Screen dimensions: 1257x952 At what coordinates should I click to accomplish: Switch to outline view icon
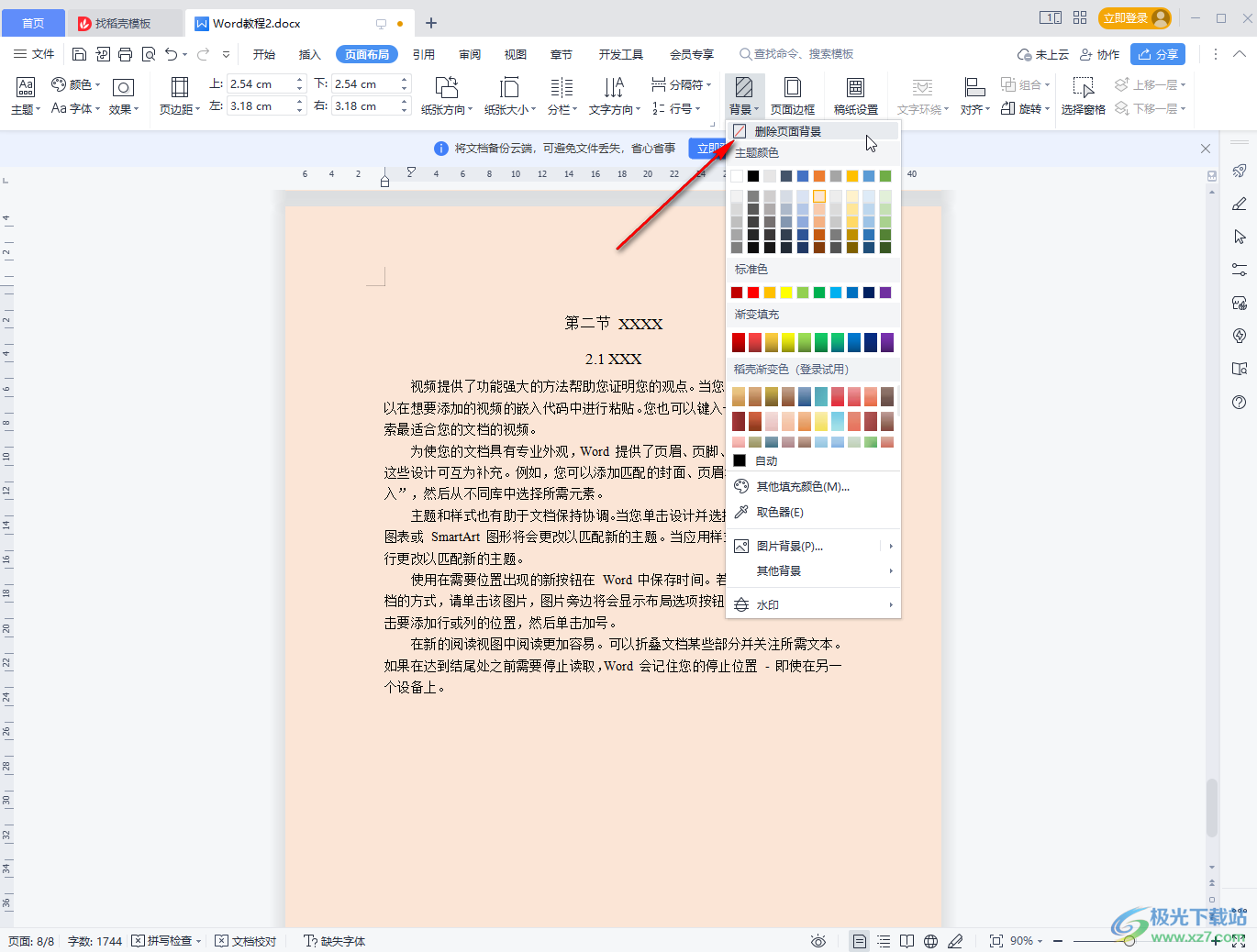click(883, 941)
